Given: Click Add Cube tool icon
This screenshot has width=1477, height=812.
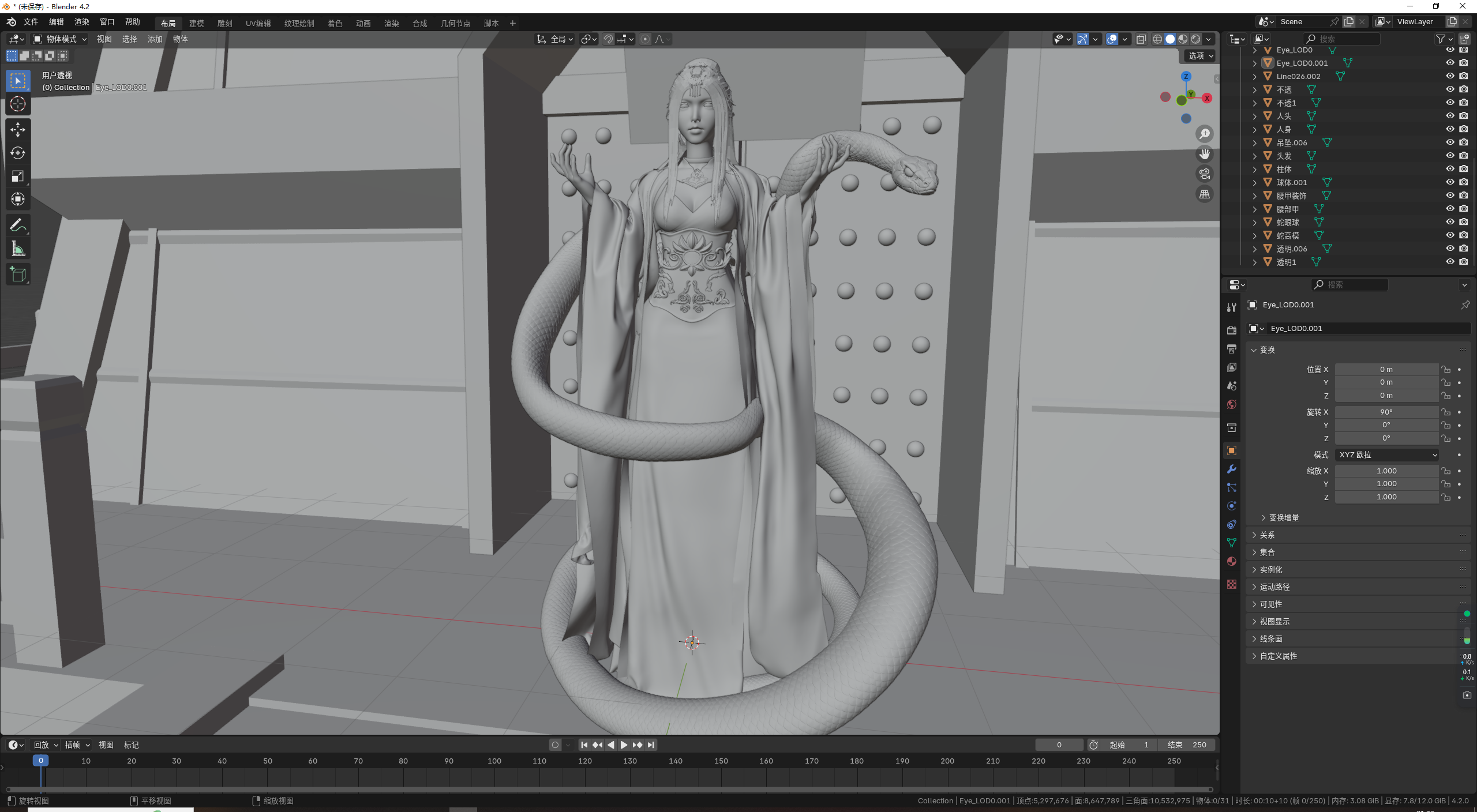Looking at the screenshot, I should (18, 275).
